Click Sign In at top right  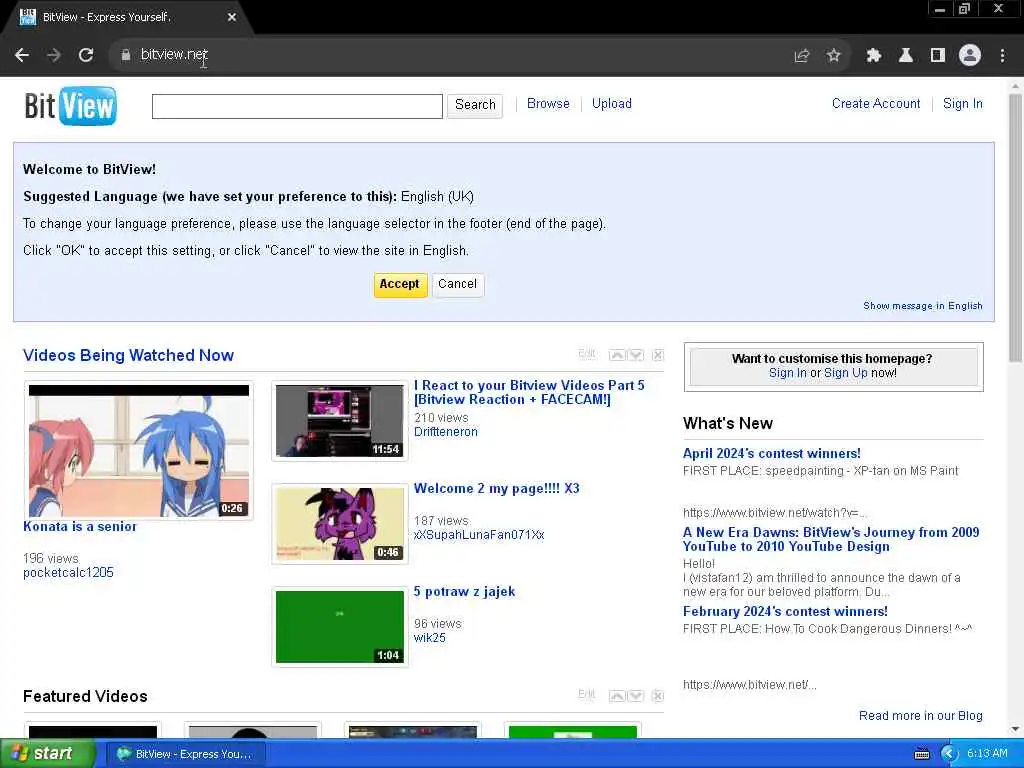[x=963, y=104]
